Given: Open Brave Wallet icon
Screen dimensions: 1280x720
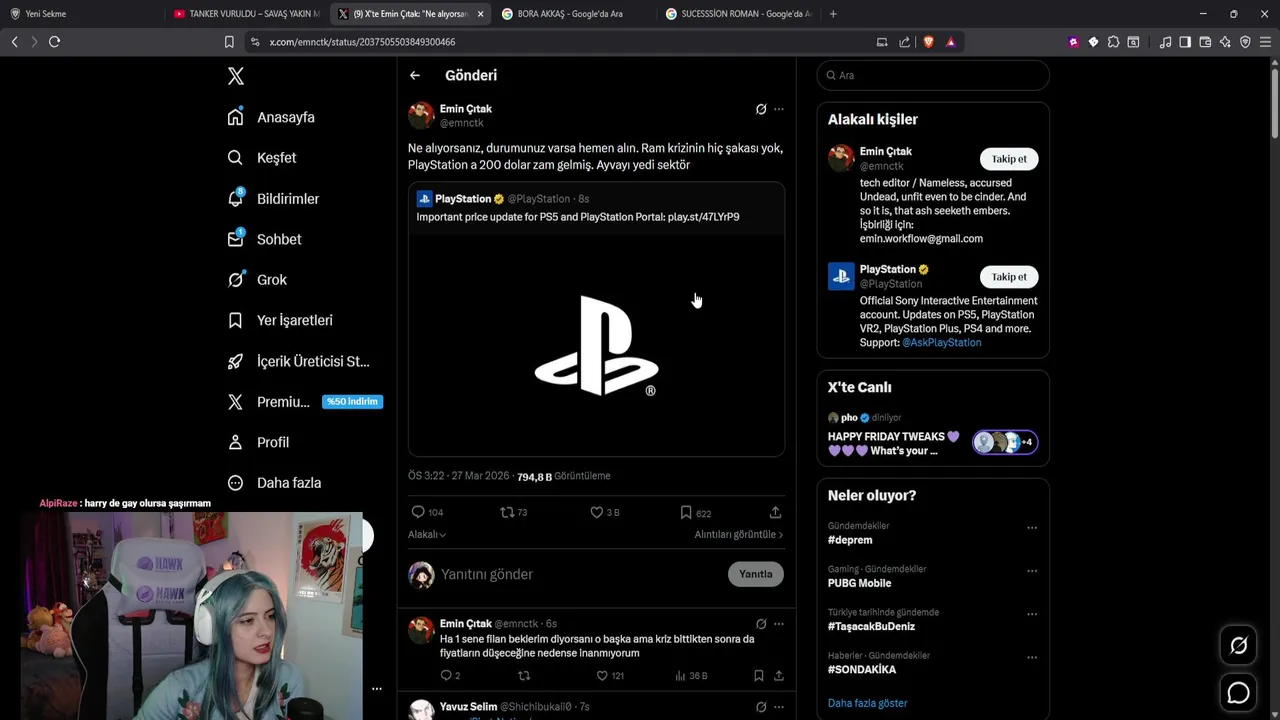Looking at the screenshot, I should pos(1205,42).
